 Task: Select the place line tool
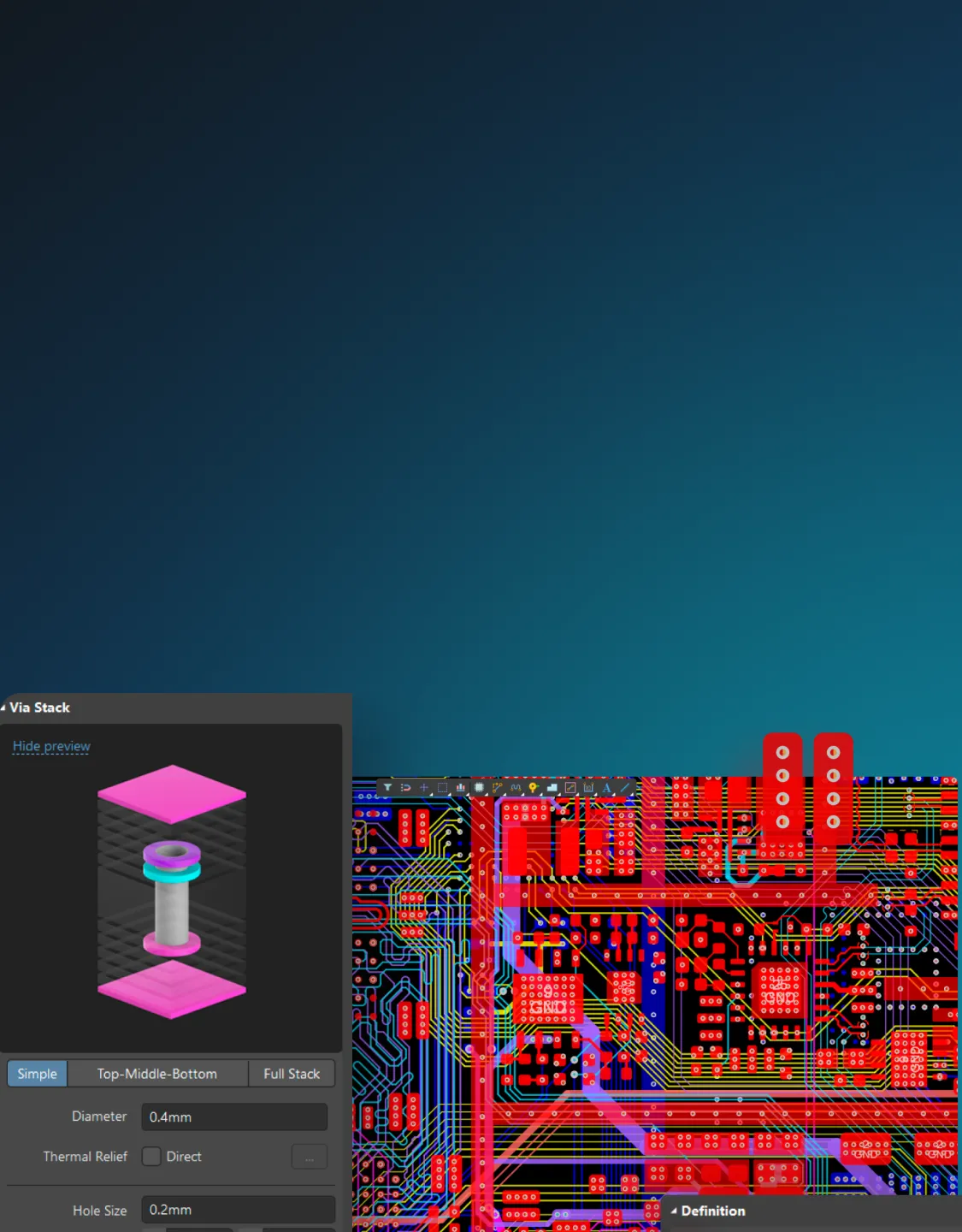pos(625,787)
